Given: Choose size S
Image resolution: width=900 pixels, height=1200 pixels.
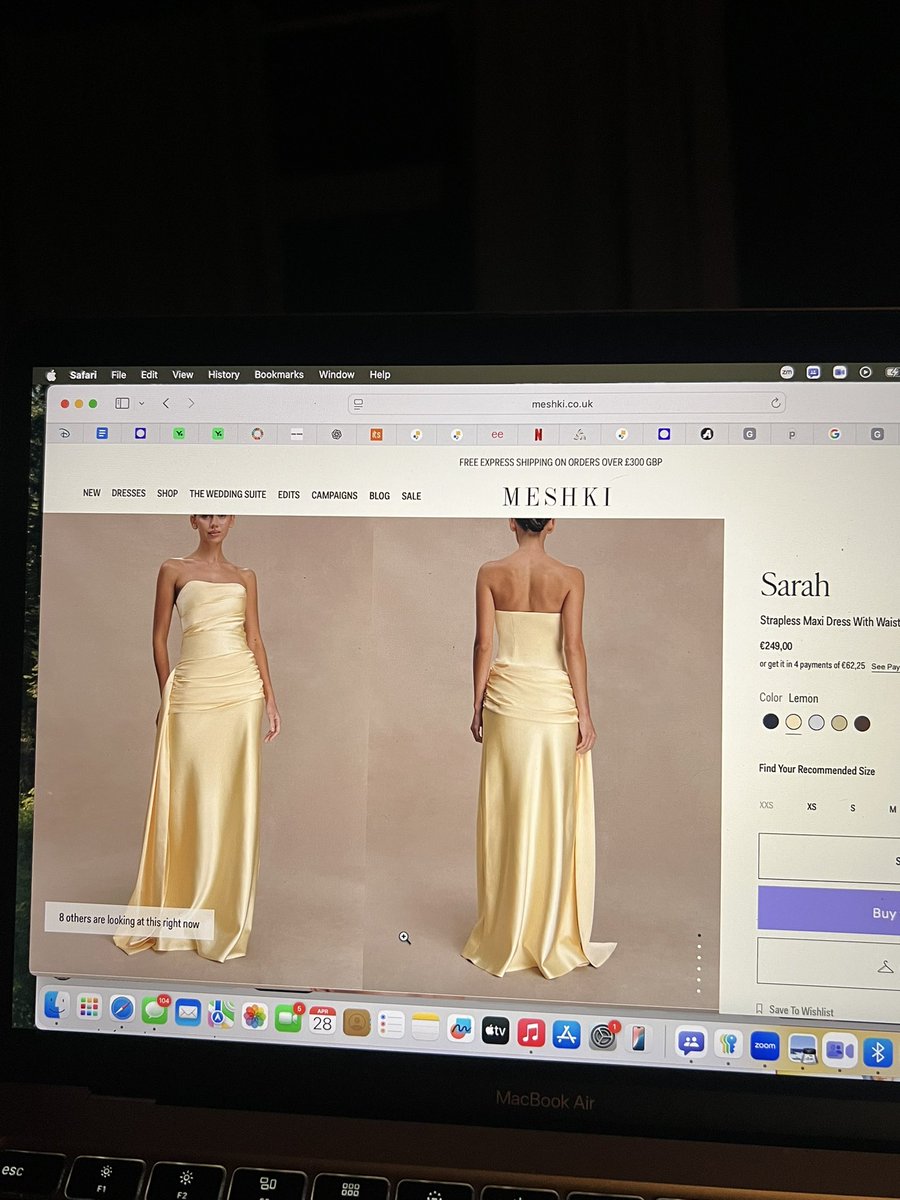Looking at the screenshot, I should (853, 807).
